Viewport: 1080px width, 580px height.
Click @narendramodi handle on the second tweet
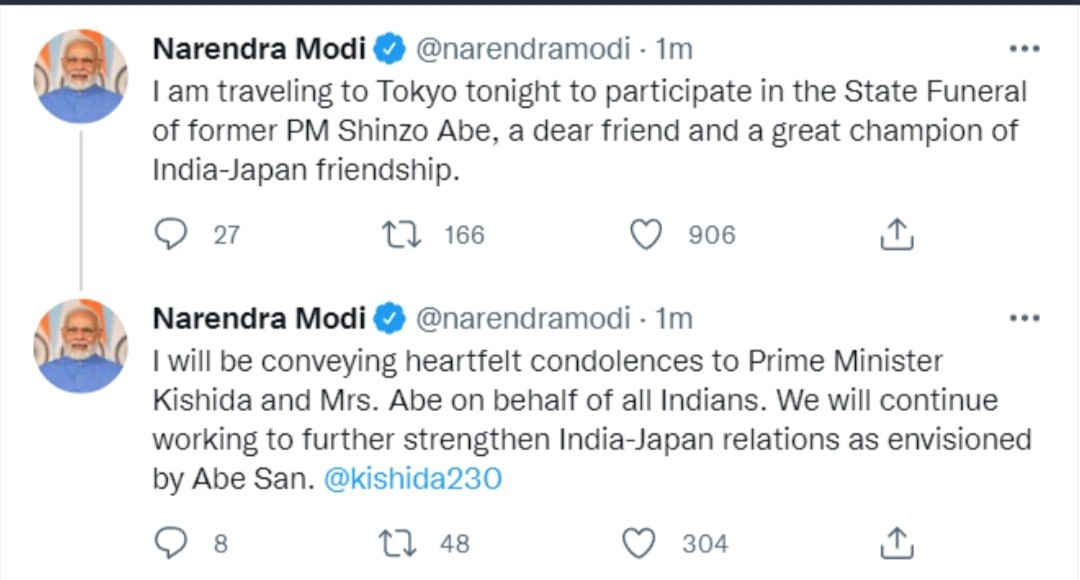pyautogui.click(x=522, y=319)
